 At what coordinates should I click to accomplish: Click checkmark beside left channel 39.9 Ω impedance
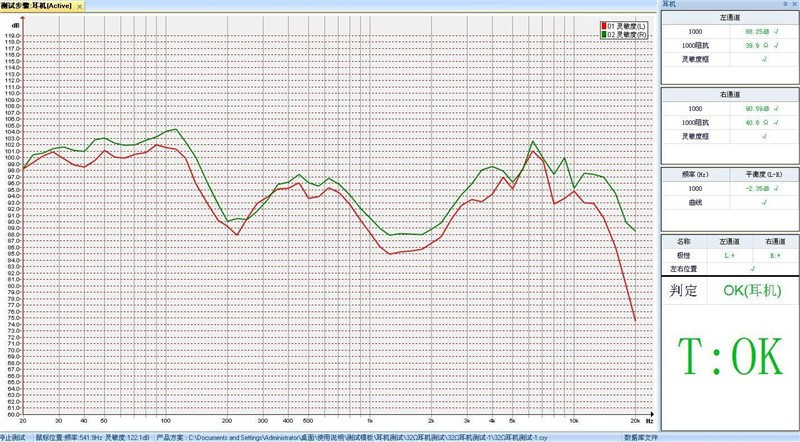[776, 46]
